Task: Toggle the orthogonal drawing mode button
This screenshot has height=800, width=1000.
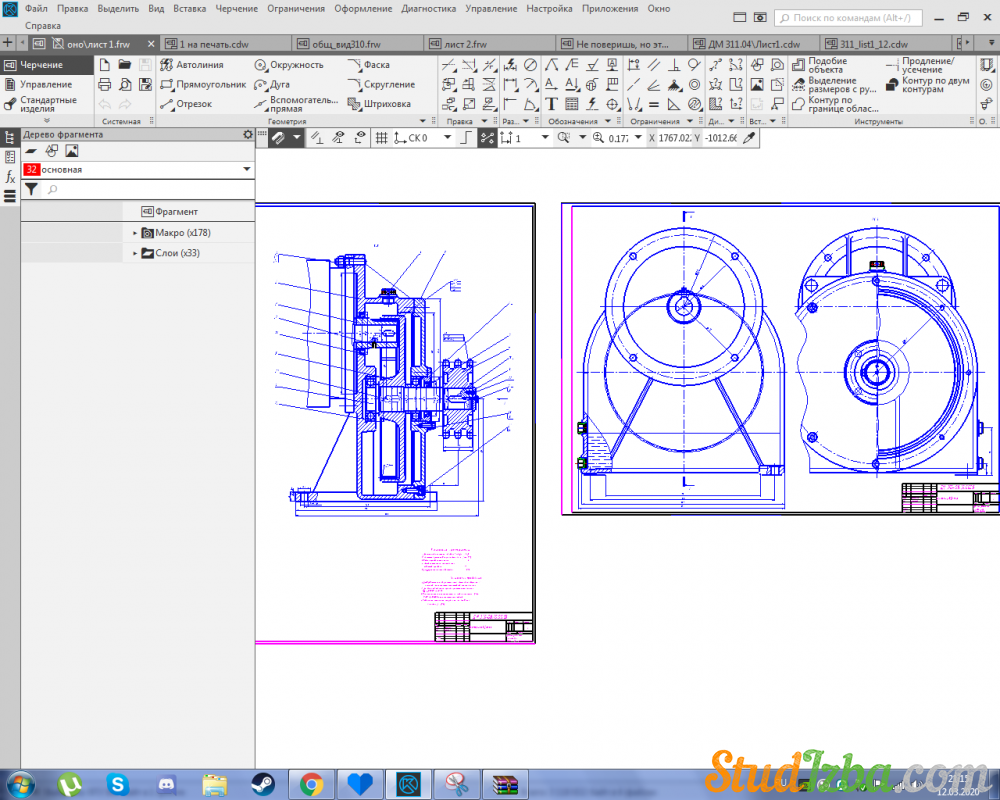Action: [465, 138]
